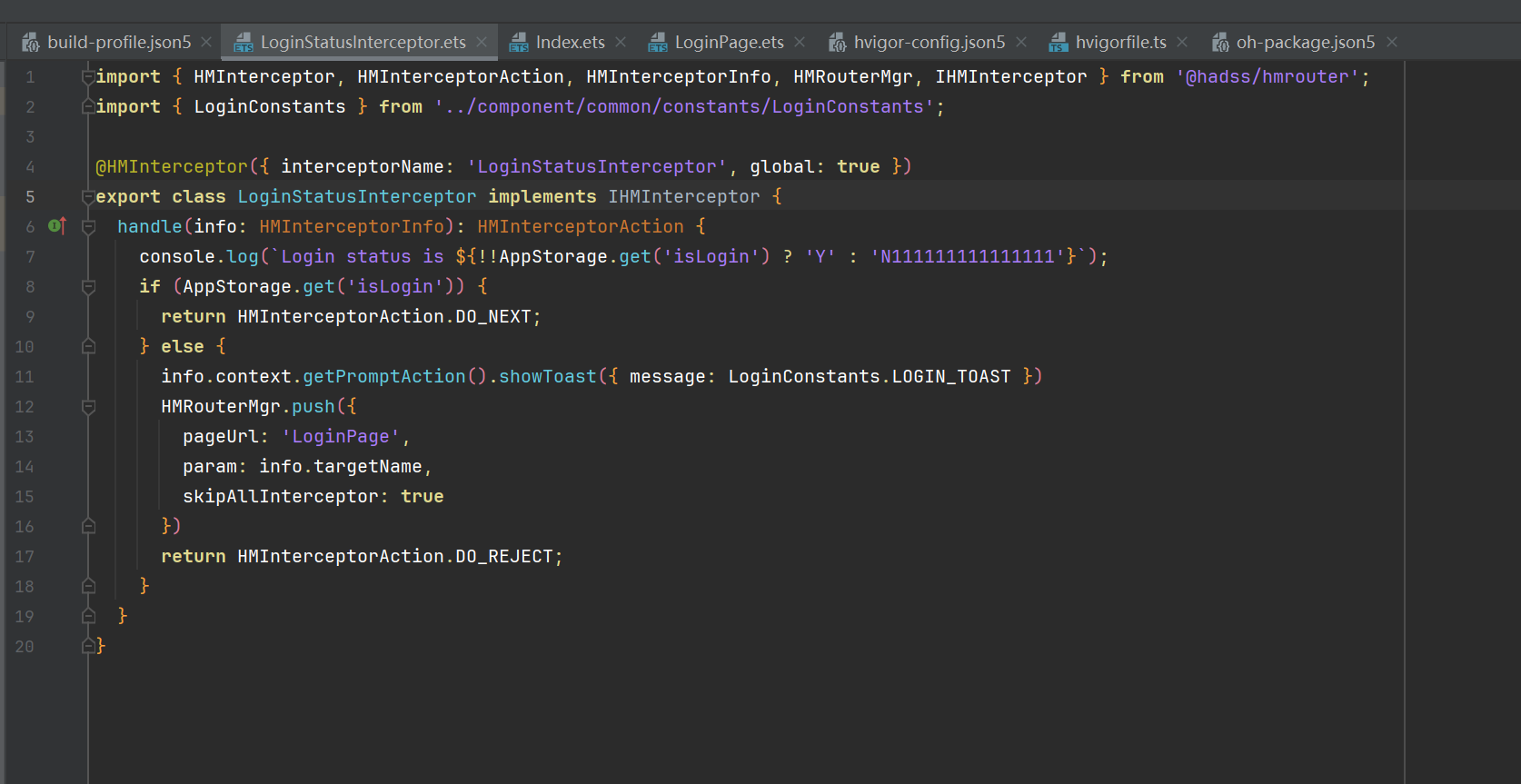Image resolution: width=1521 pixels, height=784 pixels.
Task: Click the LoginPage.ets file icon
Action: pyautogui.click(x=658, y=43)
